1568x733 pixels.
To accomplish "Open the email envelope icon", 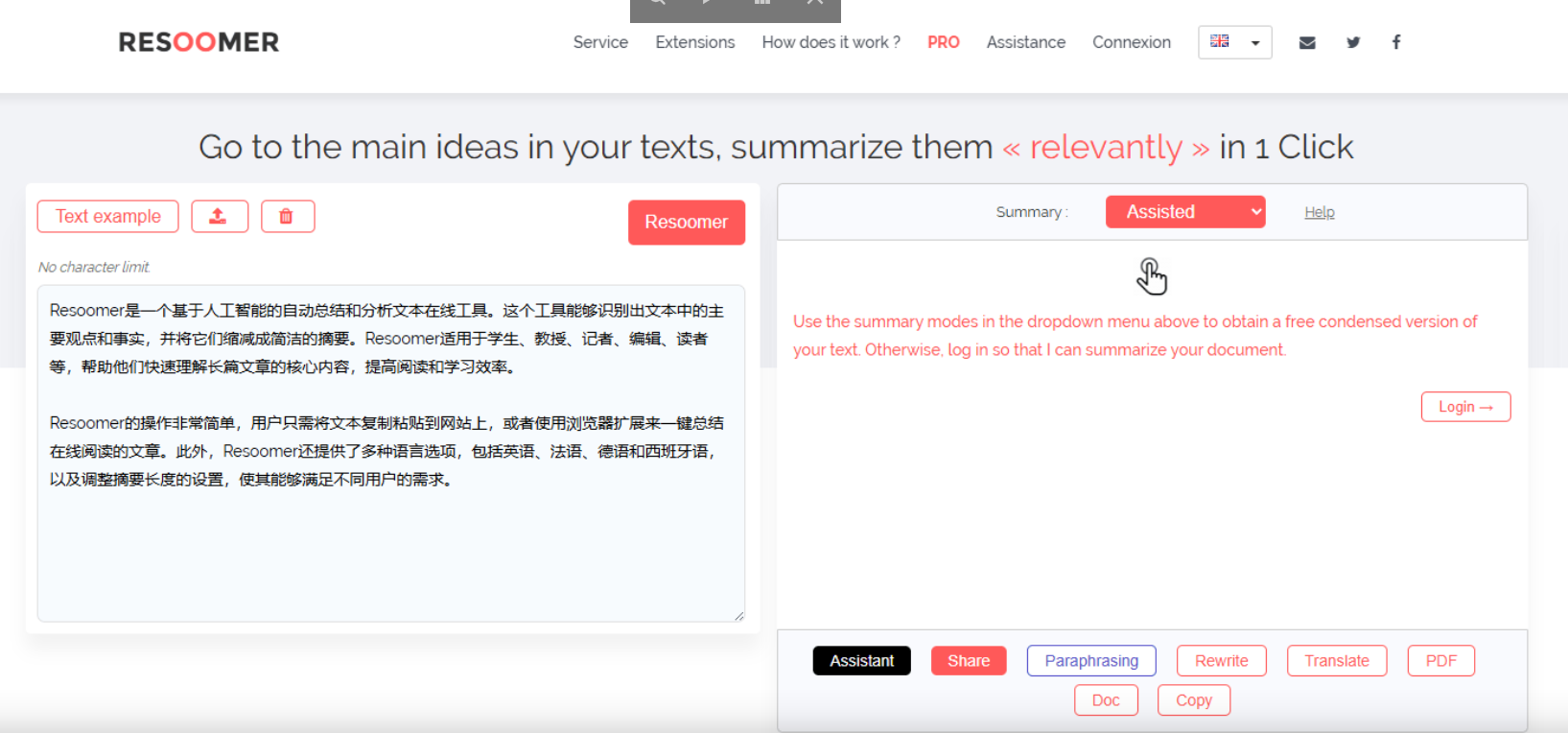I will point(1307,42).
